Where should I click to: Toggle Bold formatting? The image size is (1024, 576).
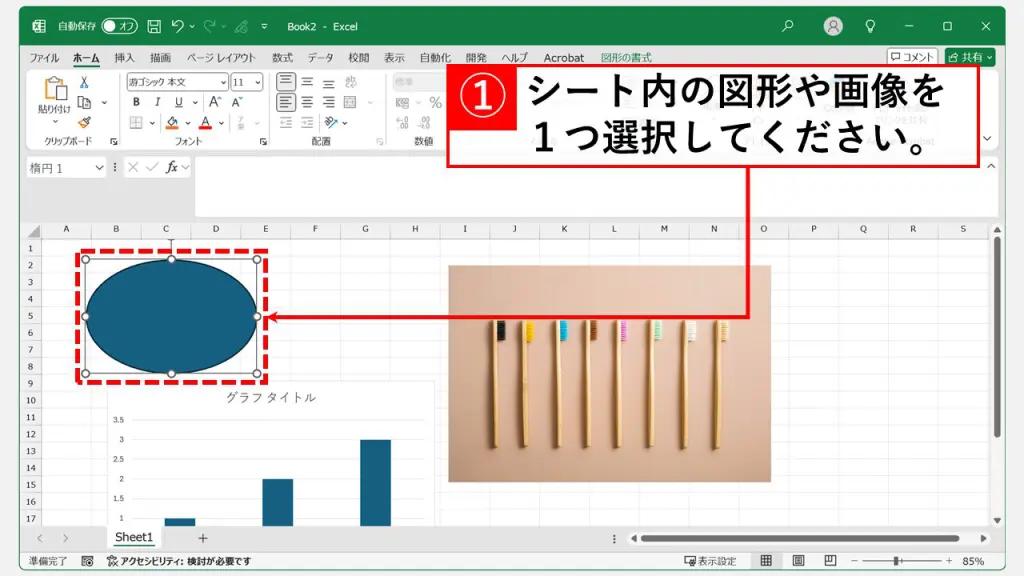coord(134,102)
